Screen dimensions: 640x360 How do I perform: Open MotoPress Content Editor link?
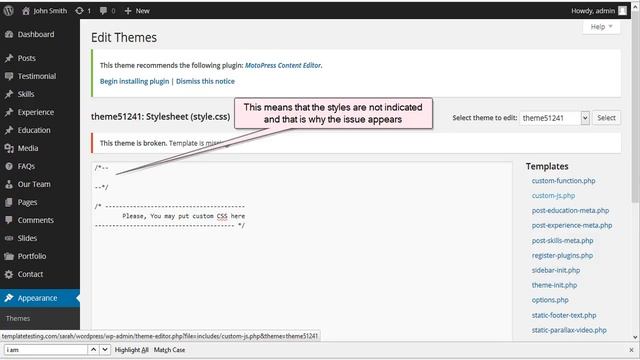click(283, 65)
